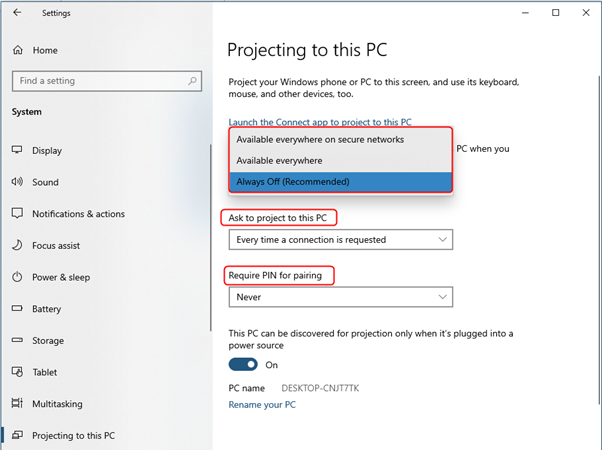Select the Notifications & actions icon
The image size is (602, 450).
(17, 214)
